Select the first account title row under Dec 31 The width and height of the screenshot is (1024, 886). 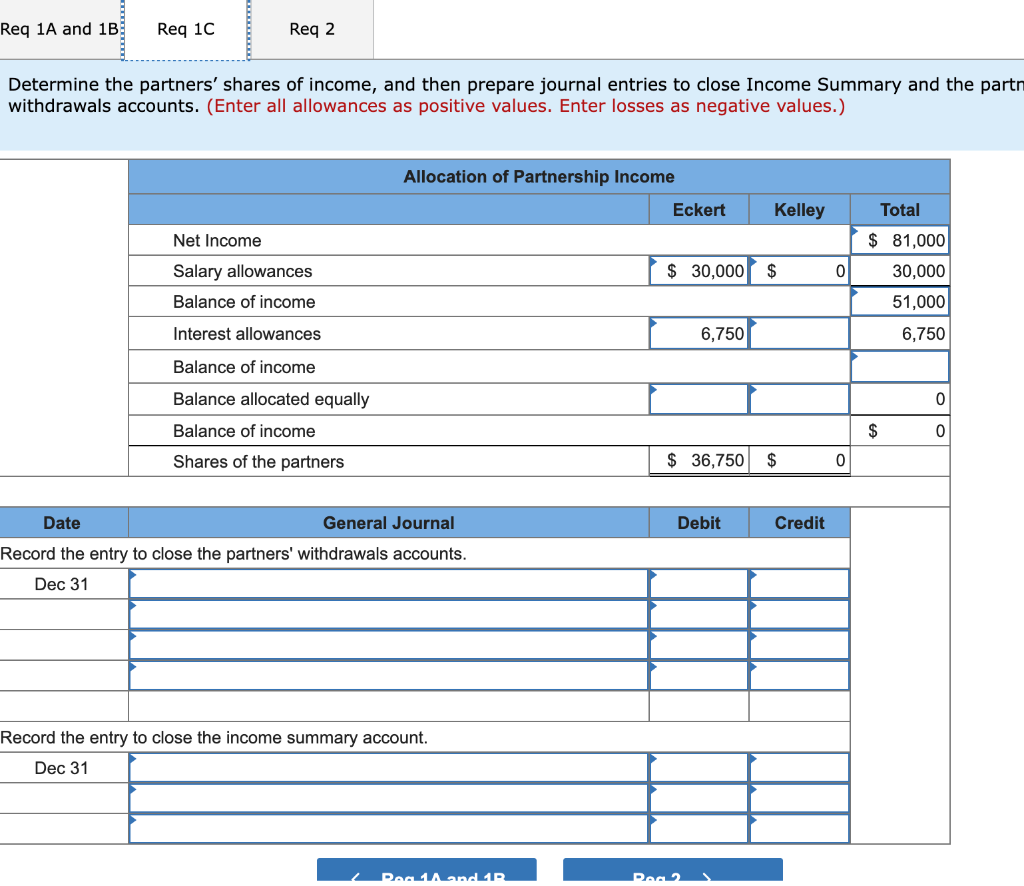[388, 583]
